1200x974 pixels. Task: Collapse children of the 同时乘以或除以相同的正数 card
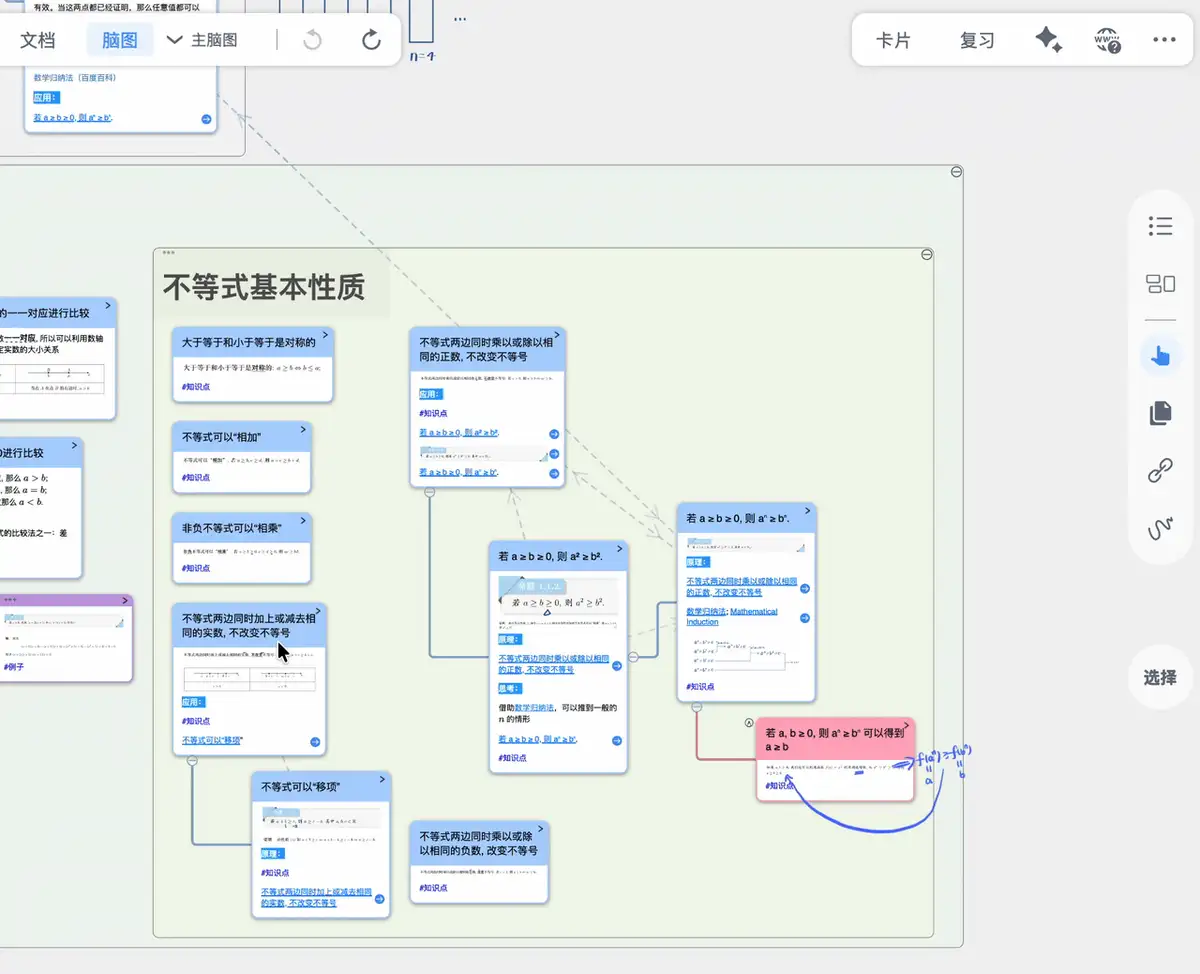pos(430,491)
